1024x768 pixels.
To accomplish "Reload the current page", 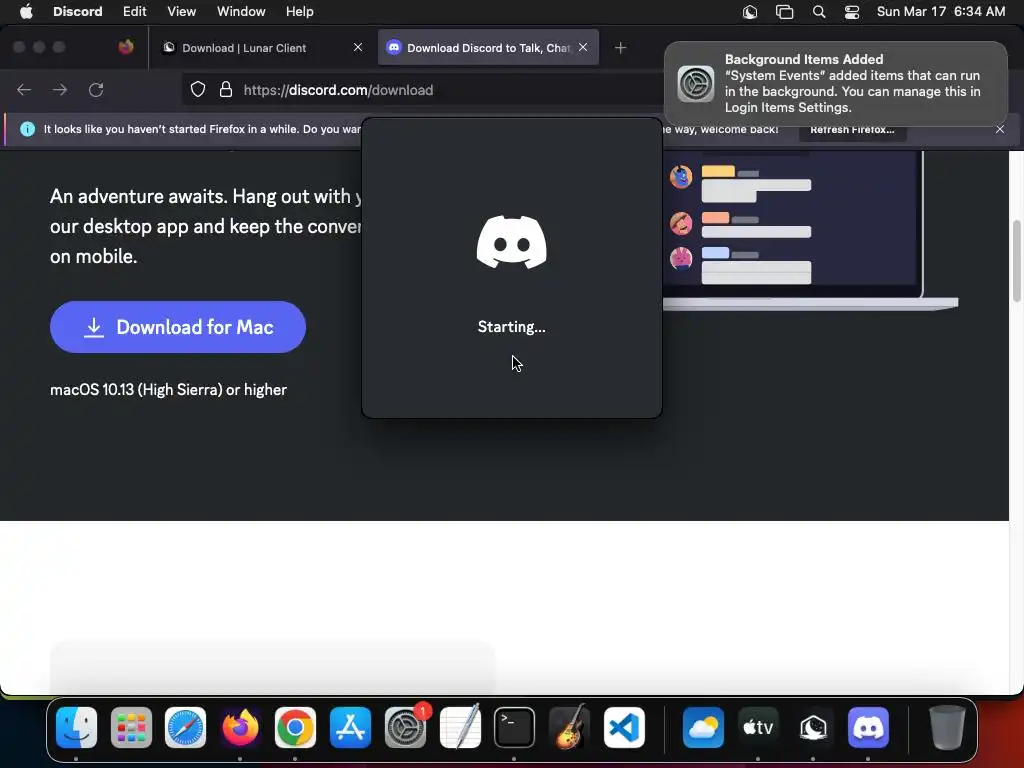I will click(x=96, y=89).
